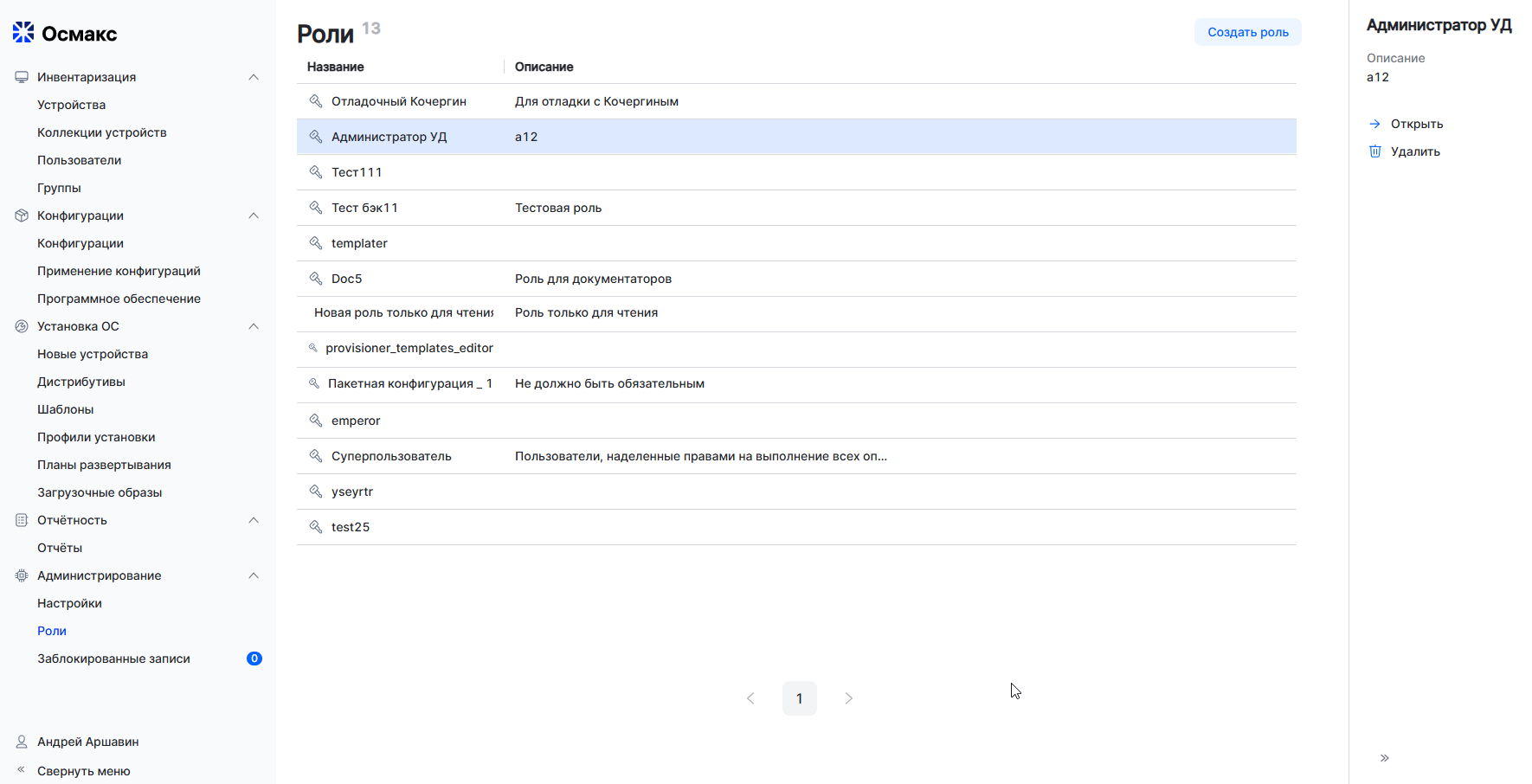Go to next page arrow in pagination
The height and width of the screenshot is (784, 1532).
click(848, 698)
